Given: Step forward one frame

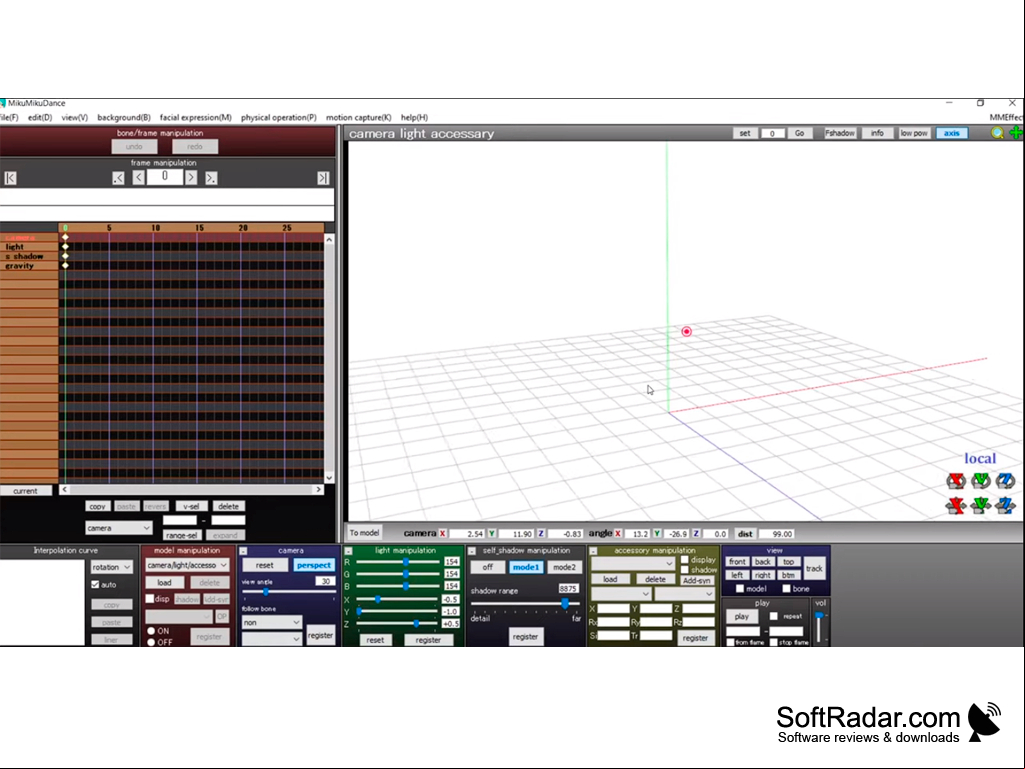Looking at the screenshot, I should coord(191,178).
